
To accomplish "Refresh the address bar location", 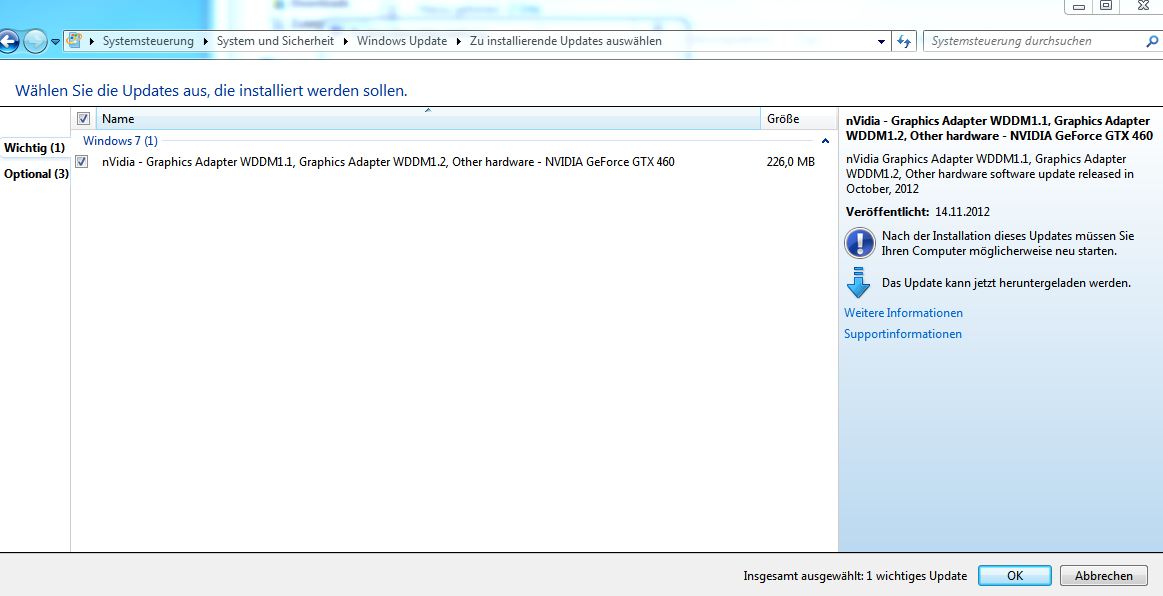I will [x=903, y=42].
